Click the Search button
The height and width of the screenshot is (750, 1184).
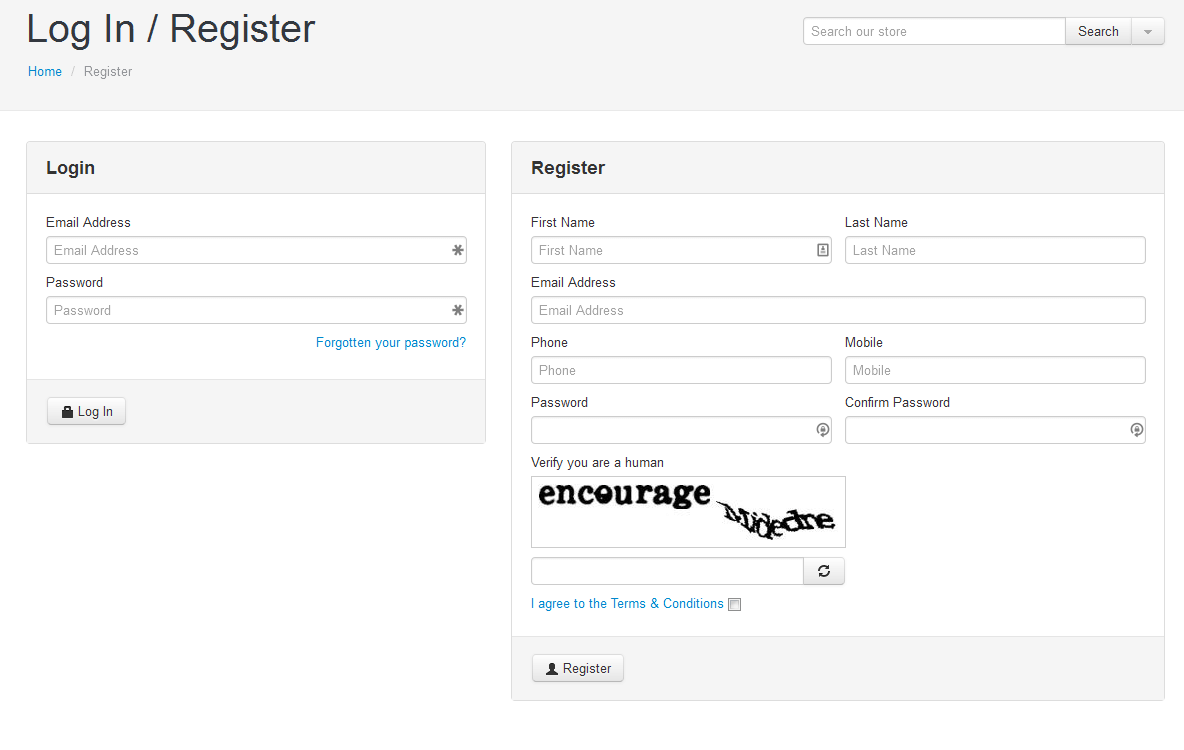tap(1098, 32)
